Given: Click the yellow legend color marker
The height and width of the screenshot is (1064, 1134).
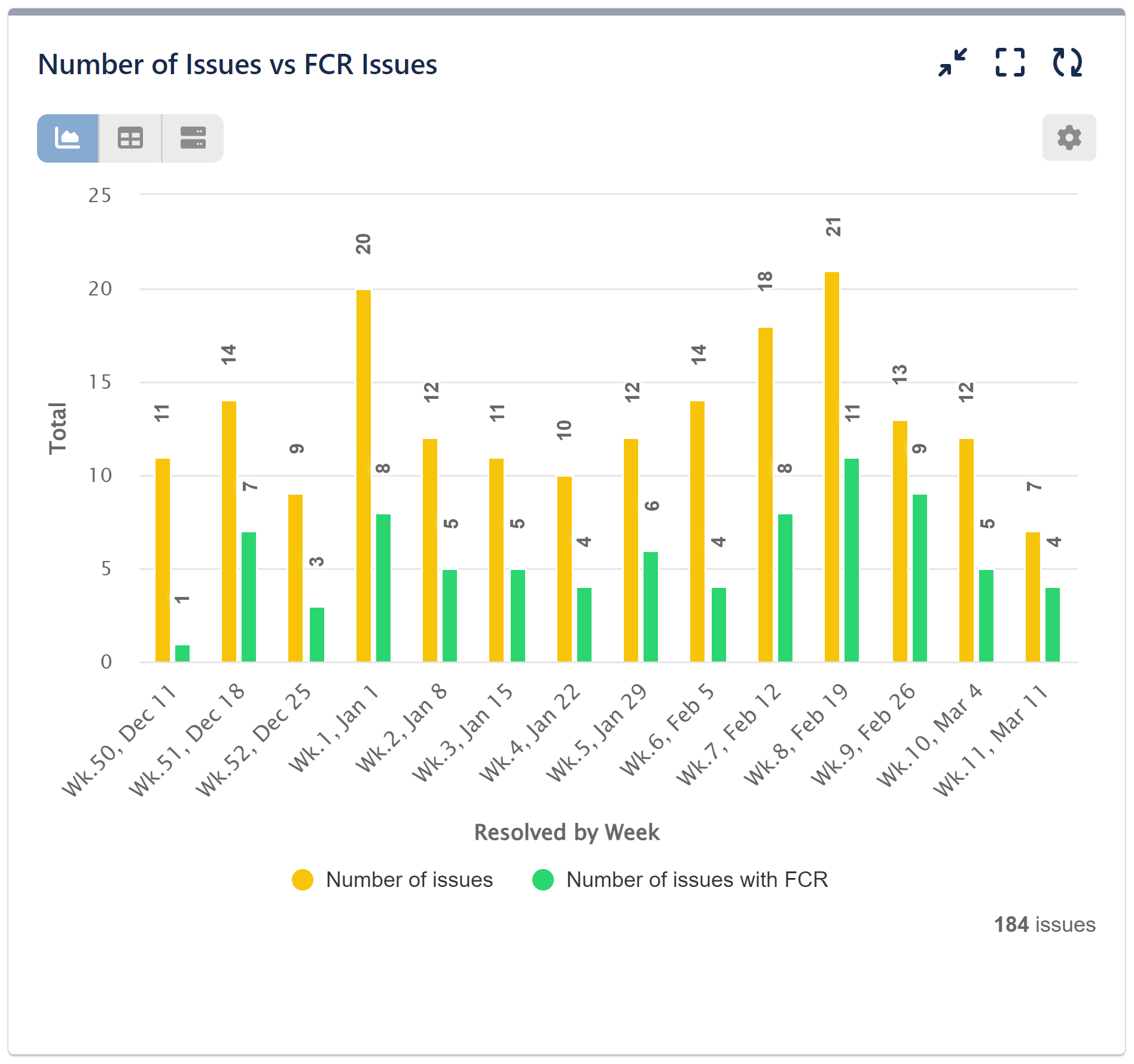Looking at the screenshot, I should coord(304,880).
